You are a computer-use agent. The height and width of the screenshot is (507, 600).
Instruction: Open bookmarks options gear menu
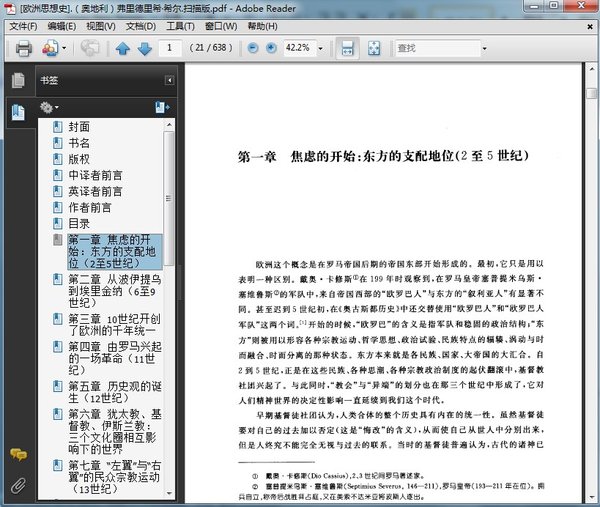49,108
